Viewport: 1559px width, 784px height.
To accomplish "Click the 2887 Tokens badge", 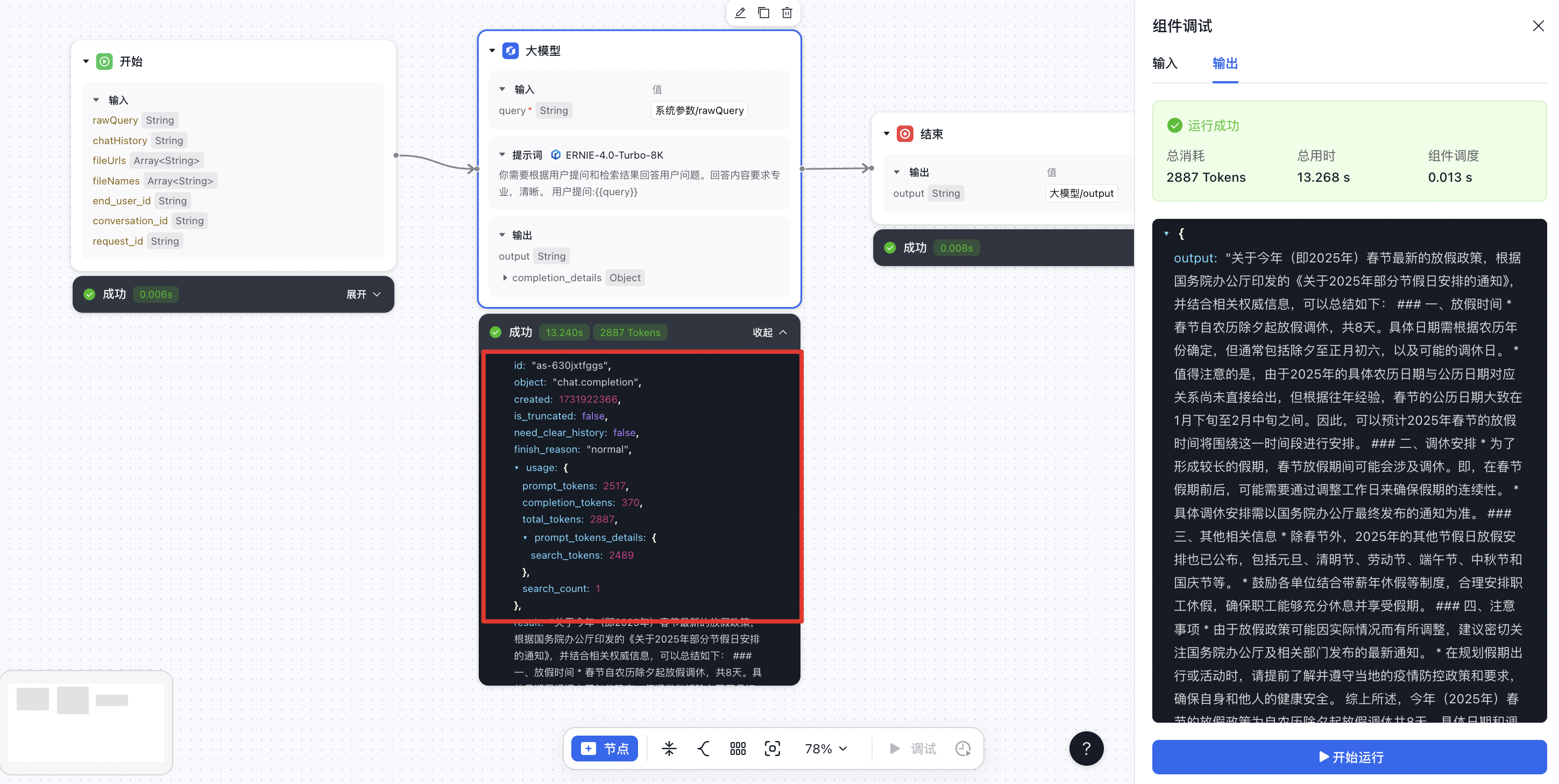I will 629,332.
